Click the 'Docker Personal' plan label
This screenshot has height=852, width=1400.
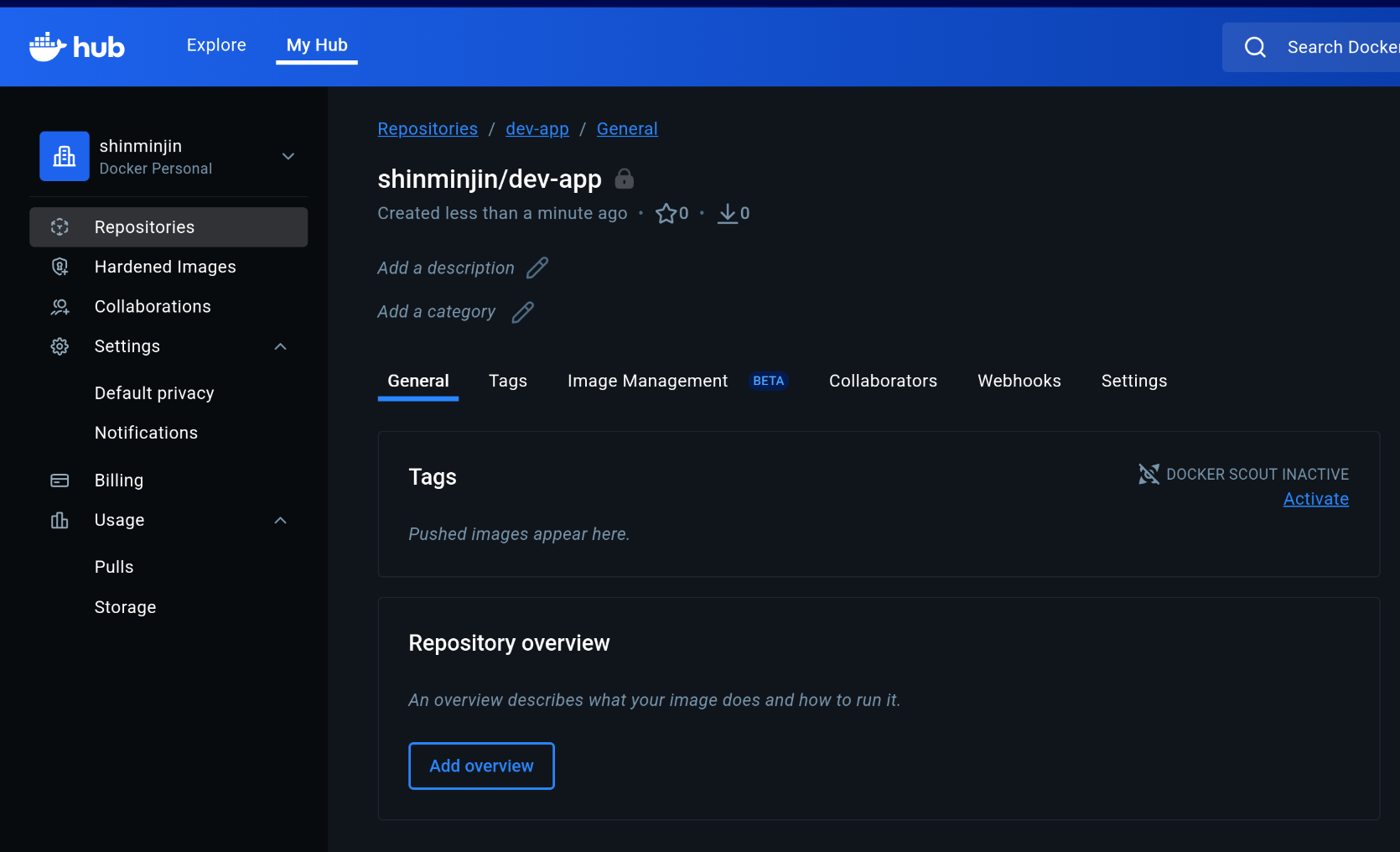click(x=156, y=169)
